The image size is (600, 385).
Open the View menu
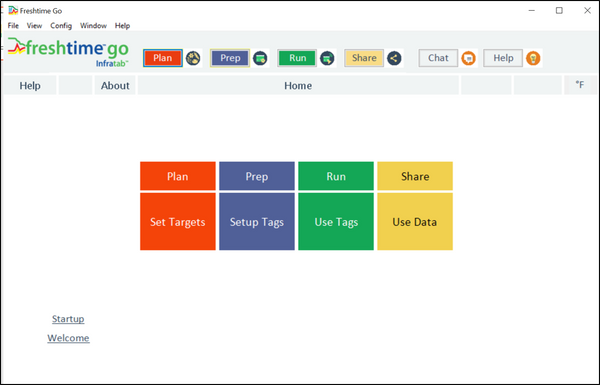click(x=34, y=26)
